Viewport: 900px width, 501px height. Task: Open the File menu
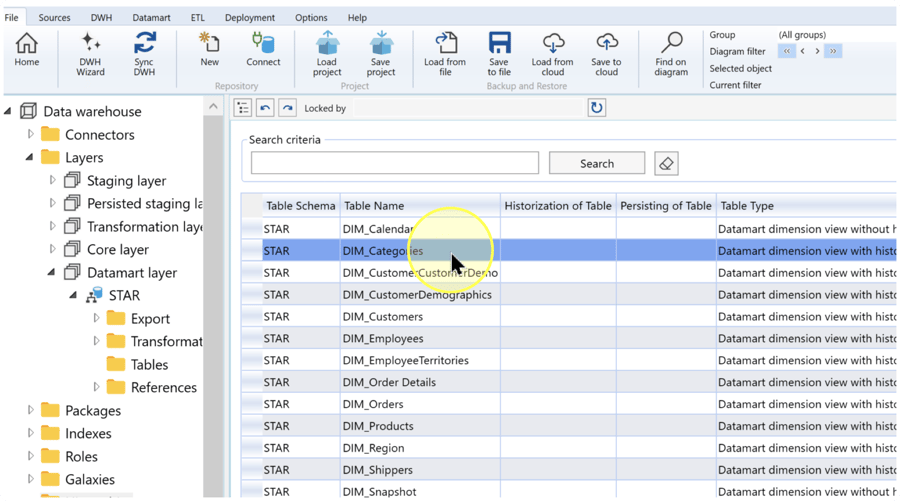11,17
